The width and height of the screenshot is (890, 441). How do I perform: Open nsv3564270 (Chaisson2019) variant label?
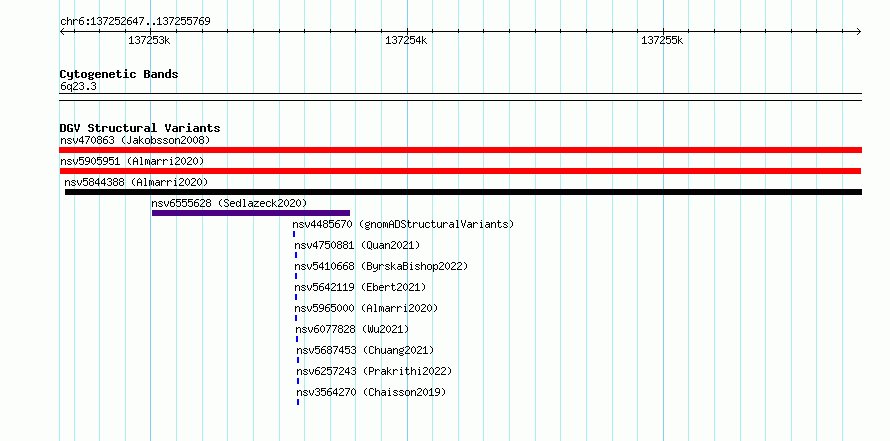pyautogui.click(x=371, y=392)
